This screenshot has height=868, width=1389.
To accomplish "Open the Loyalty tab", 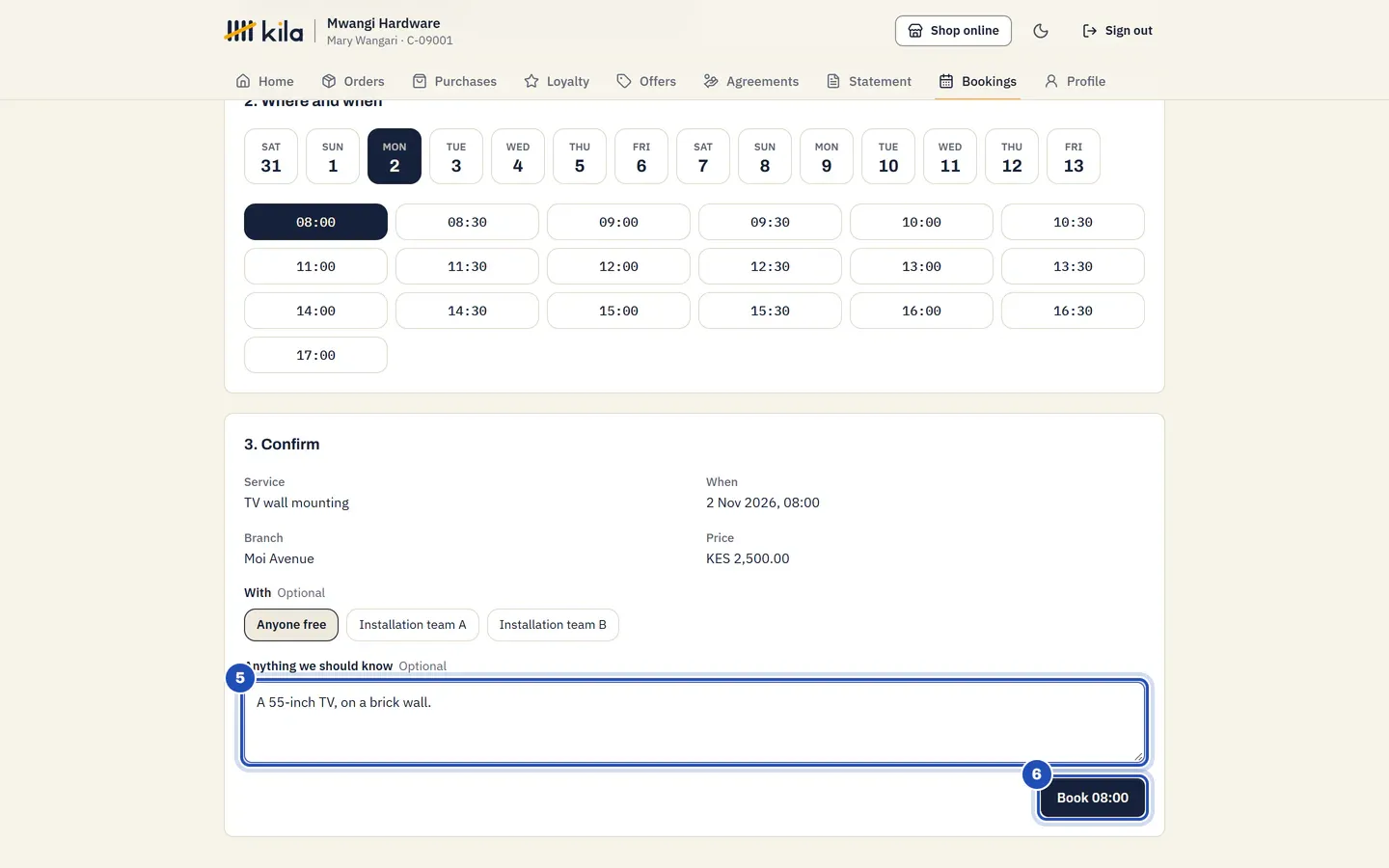I will point(557,81).
